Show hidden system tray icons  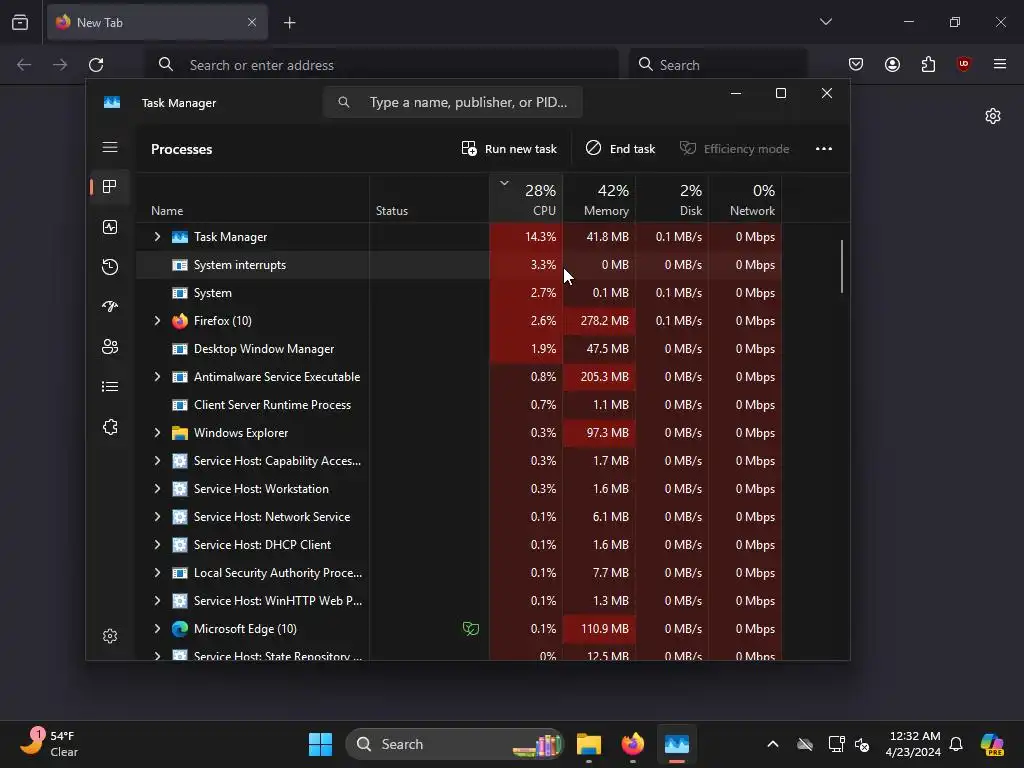(x=773, y=744)
